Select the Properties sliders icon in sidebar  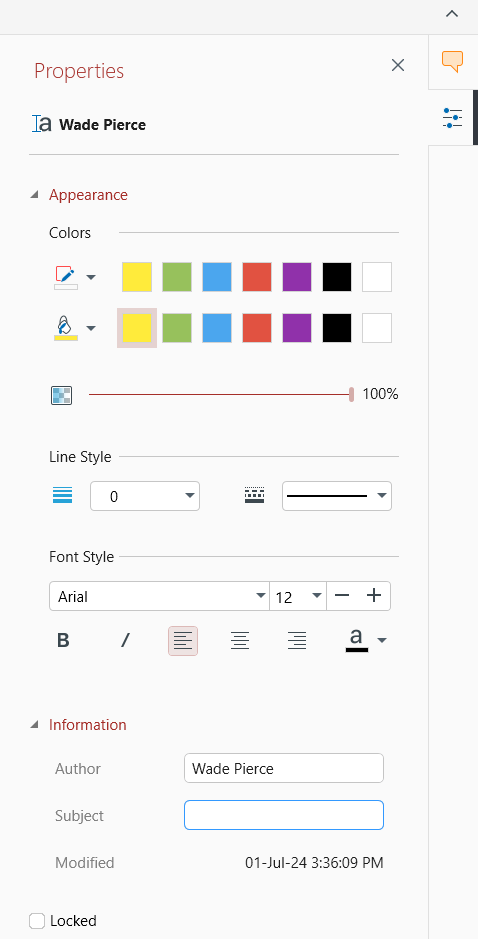click(452, 117)
